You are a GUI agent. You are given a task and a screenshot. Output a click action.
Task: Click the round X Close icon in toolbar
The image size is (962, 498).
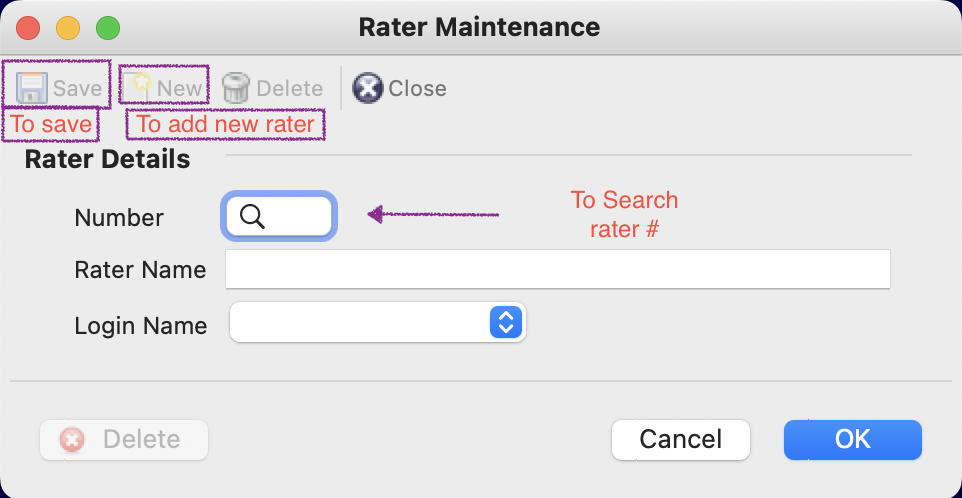pos(367,88)
